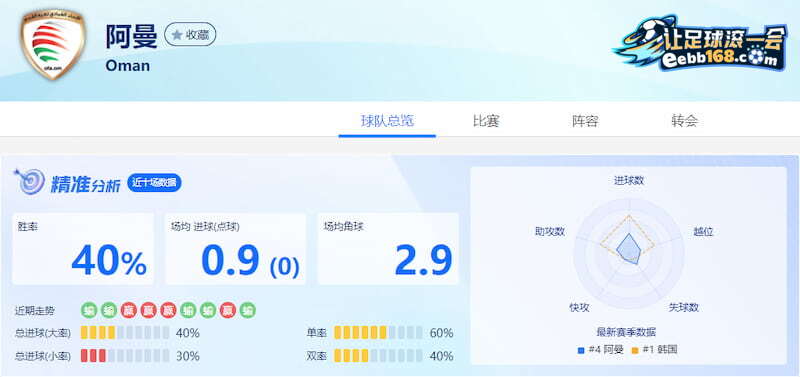Switch to the 球队总览 tab
800x377 pixels.
coord(387,121)
